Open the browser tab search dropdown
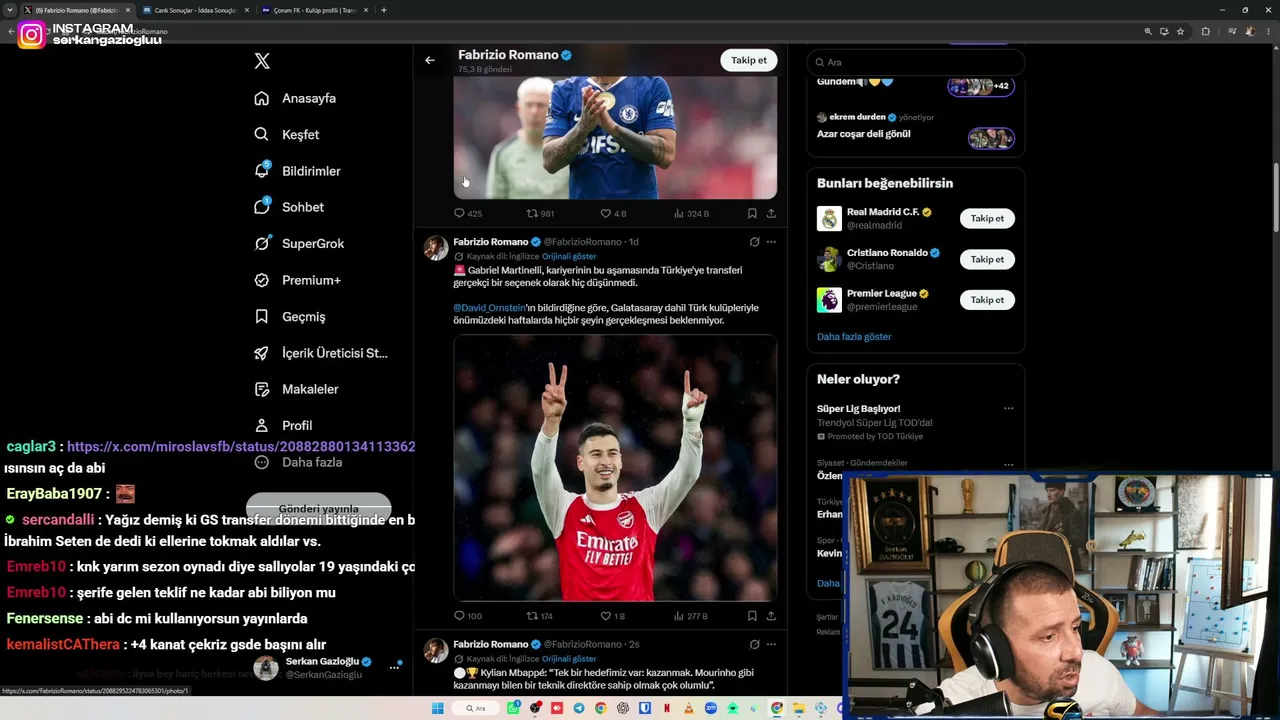 point(10,10)
